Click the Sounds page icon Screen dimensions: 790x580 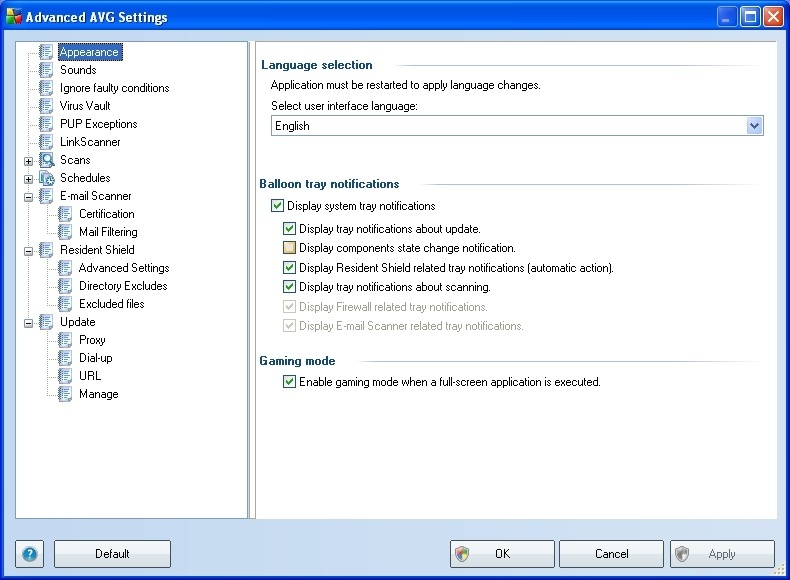pyautogui.click(x=46, y=70)
